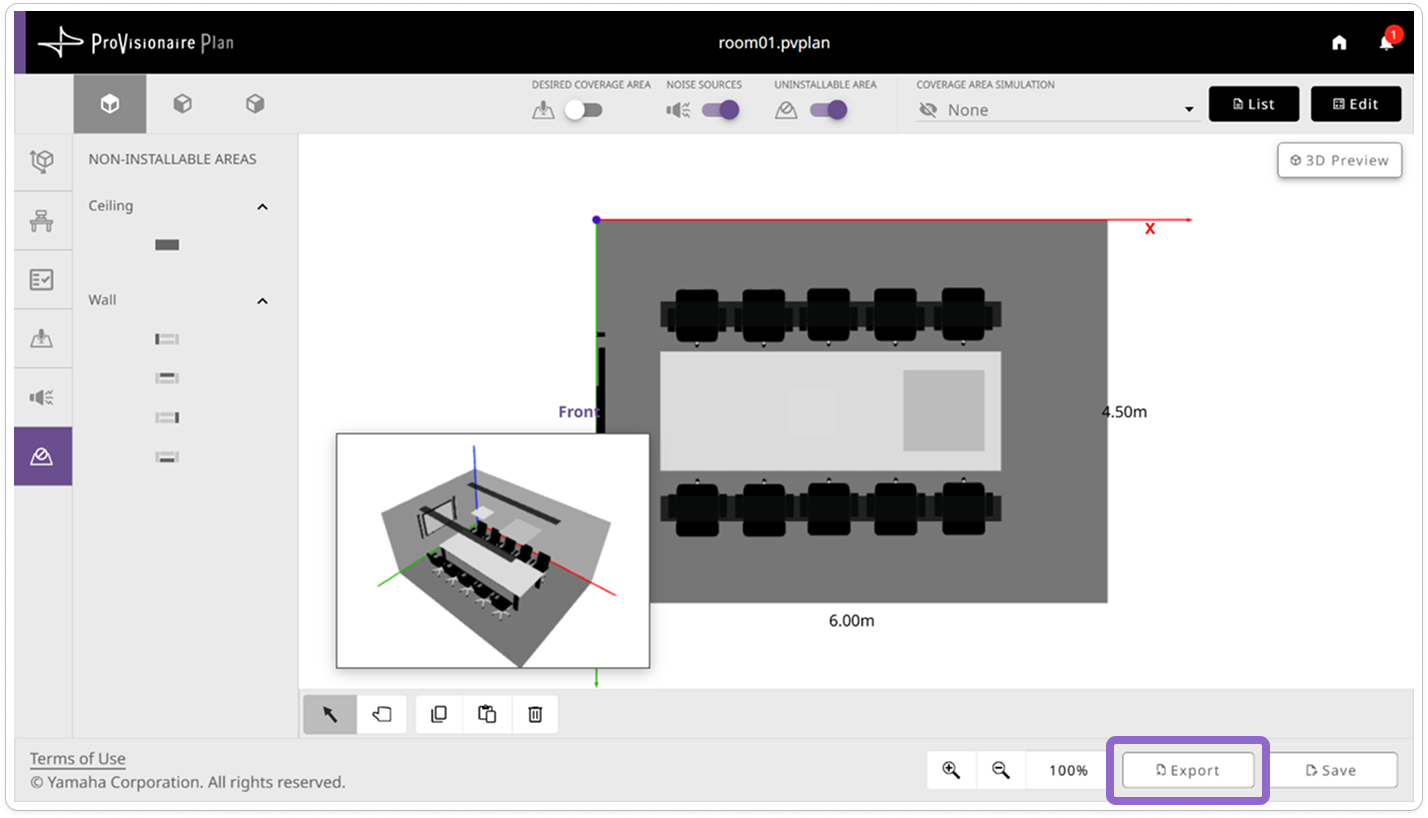
Task: Click the purple Front label
Action: click(578, 412)
